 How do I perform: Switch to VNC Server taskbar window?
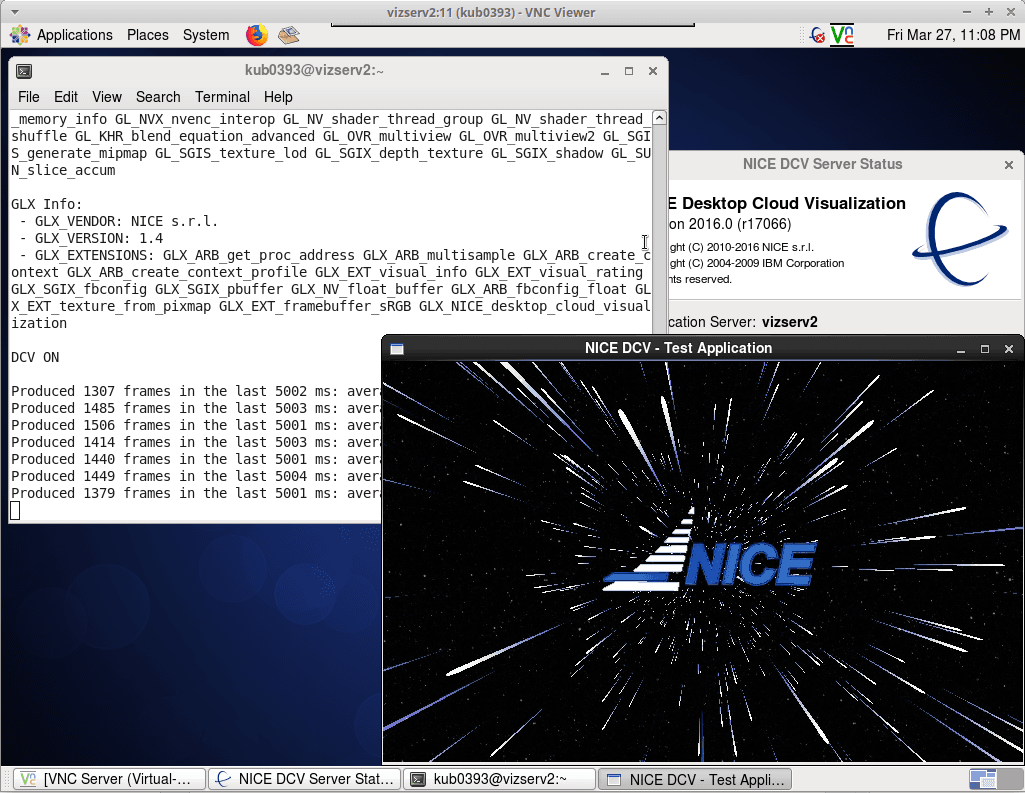(108, 779)
